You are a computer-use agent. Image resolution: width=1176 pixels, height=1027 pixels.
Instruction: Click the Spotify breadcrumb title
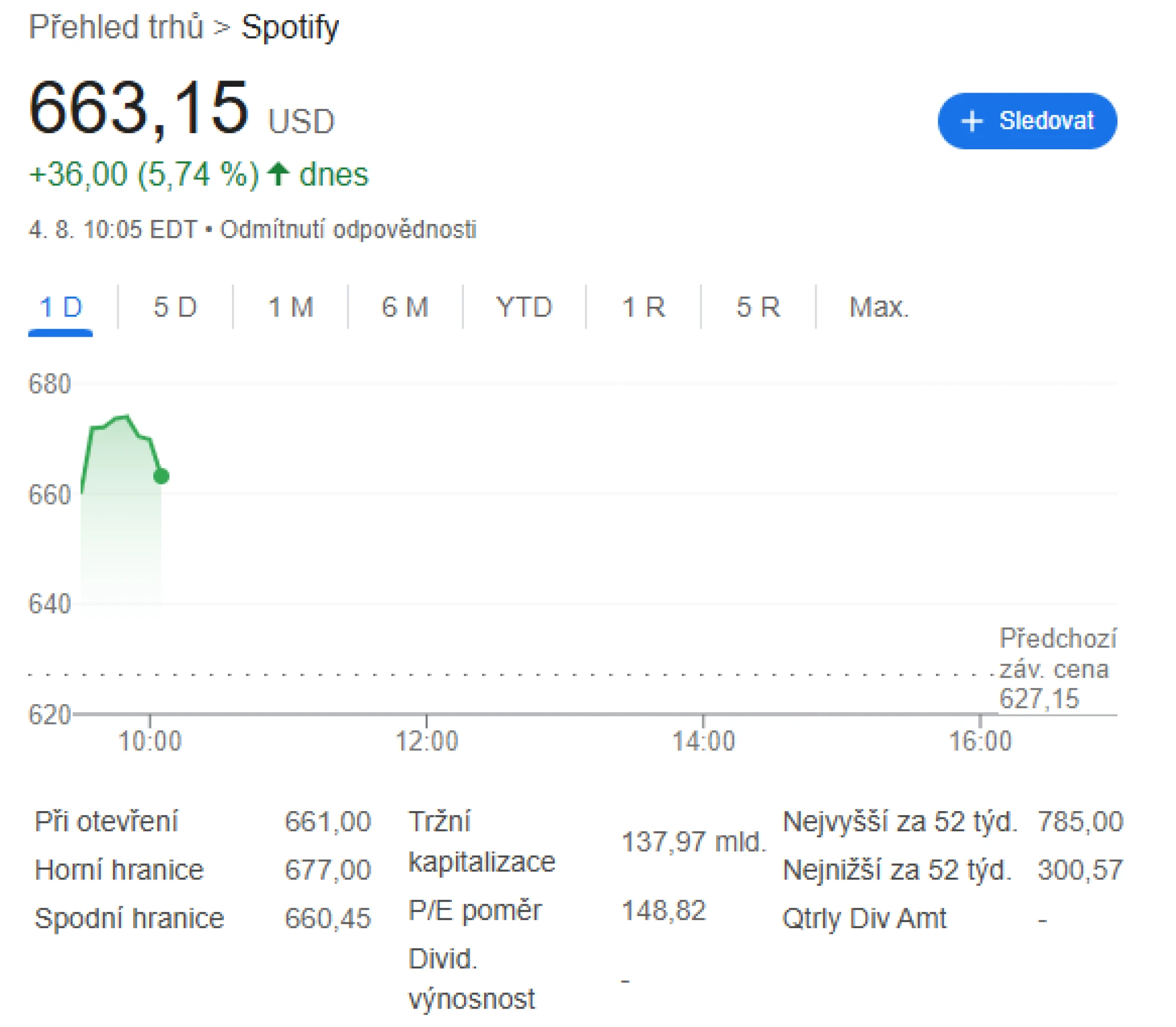coord(290,27)
